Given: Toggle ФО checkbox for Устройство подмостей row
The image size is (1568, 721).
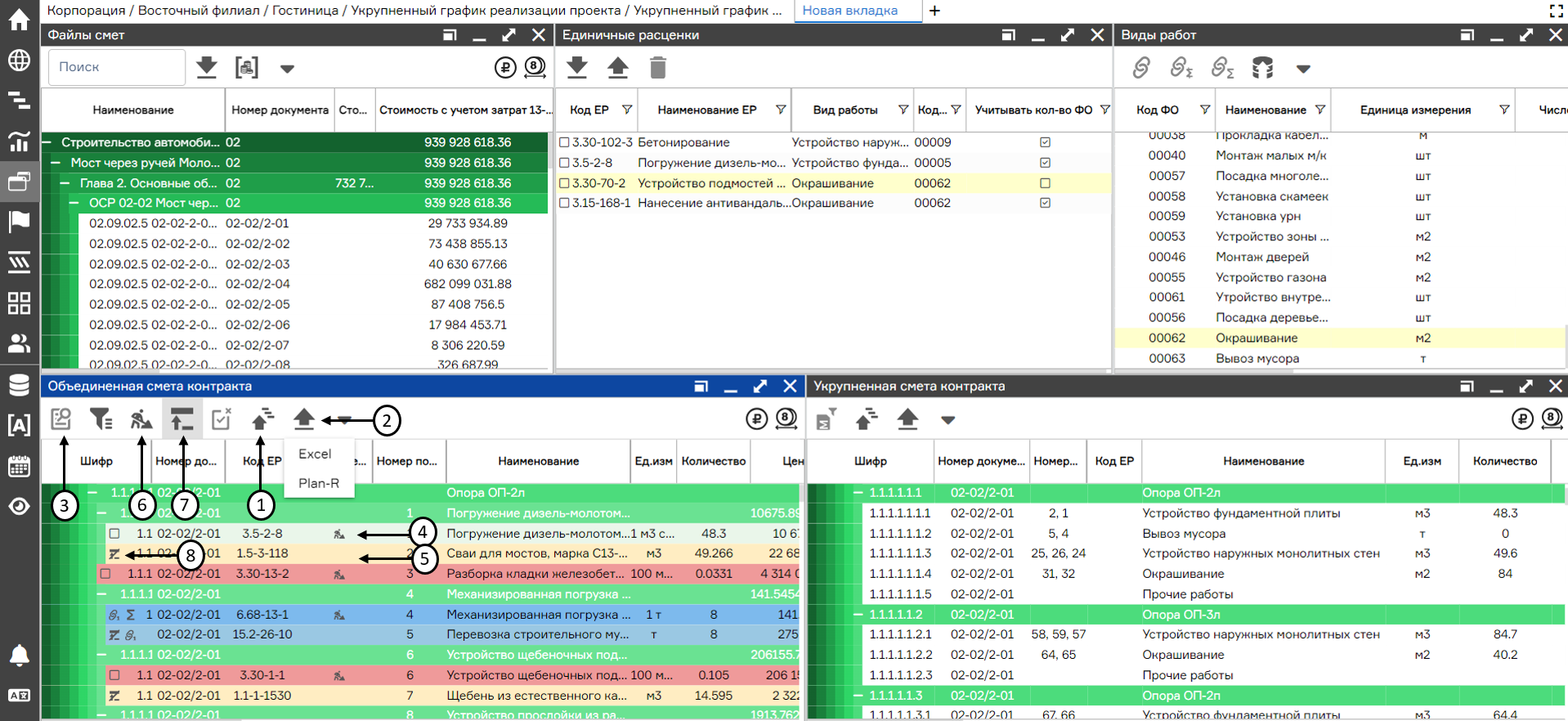Looking at the screenshot, I should pyautogui.click(x=1045, y=183).
